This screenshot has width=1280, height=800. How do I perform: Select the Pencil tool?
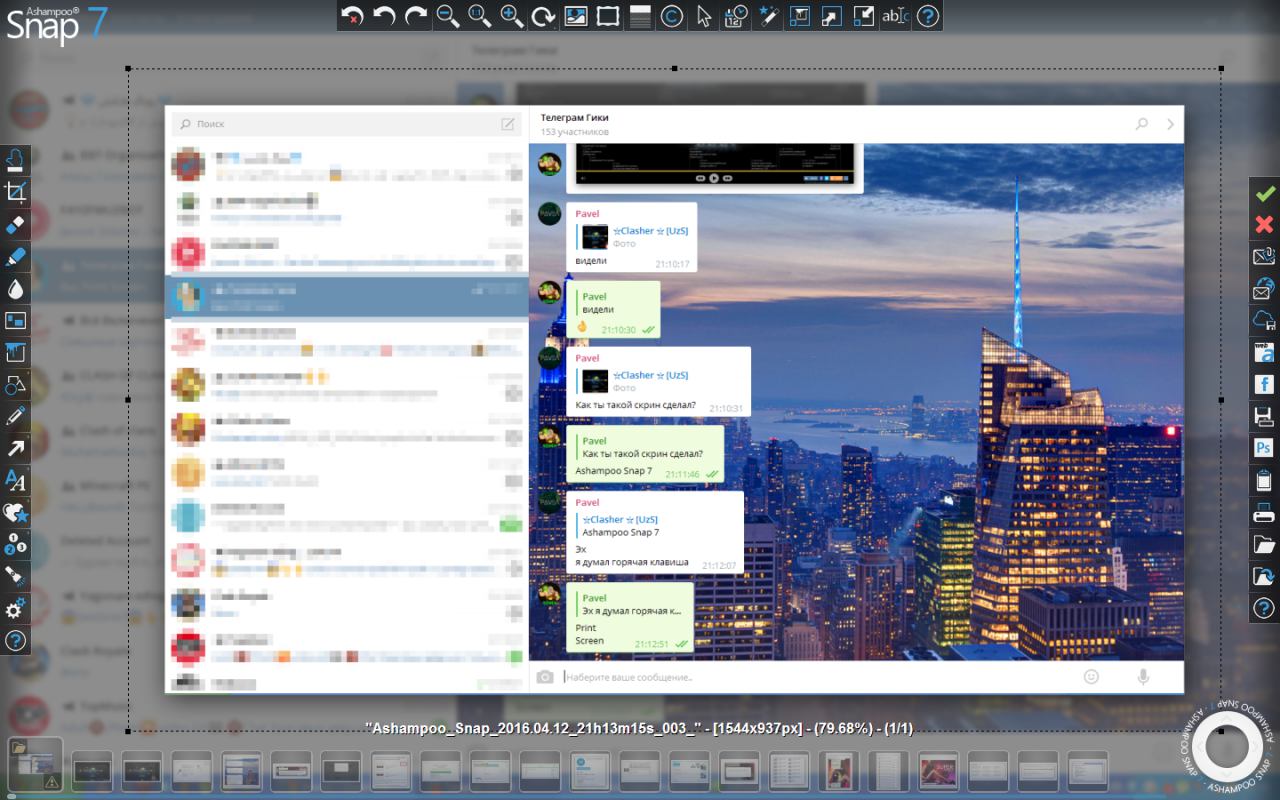[16, 417]
